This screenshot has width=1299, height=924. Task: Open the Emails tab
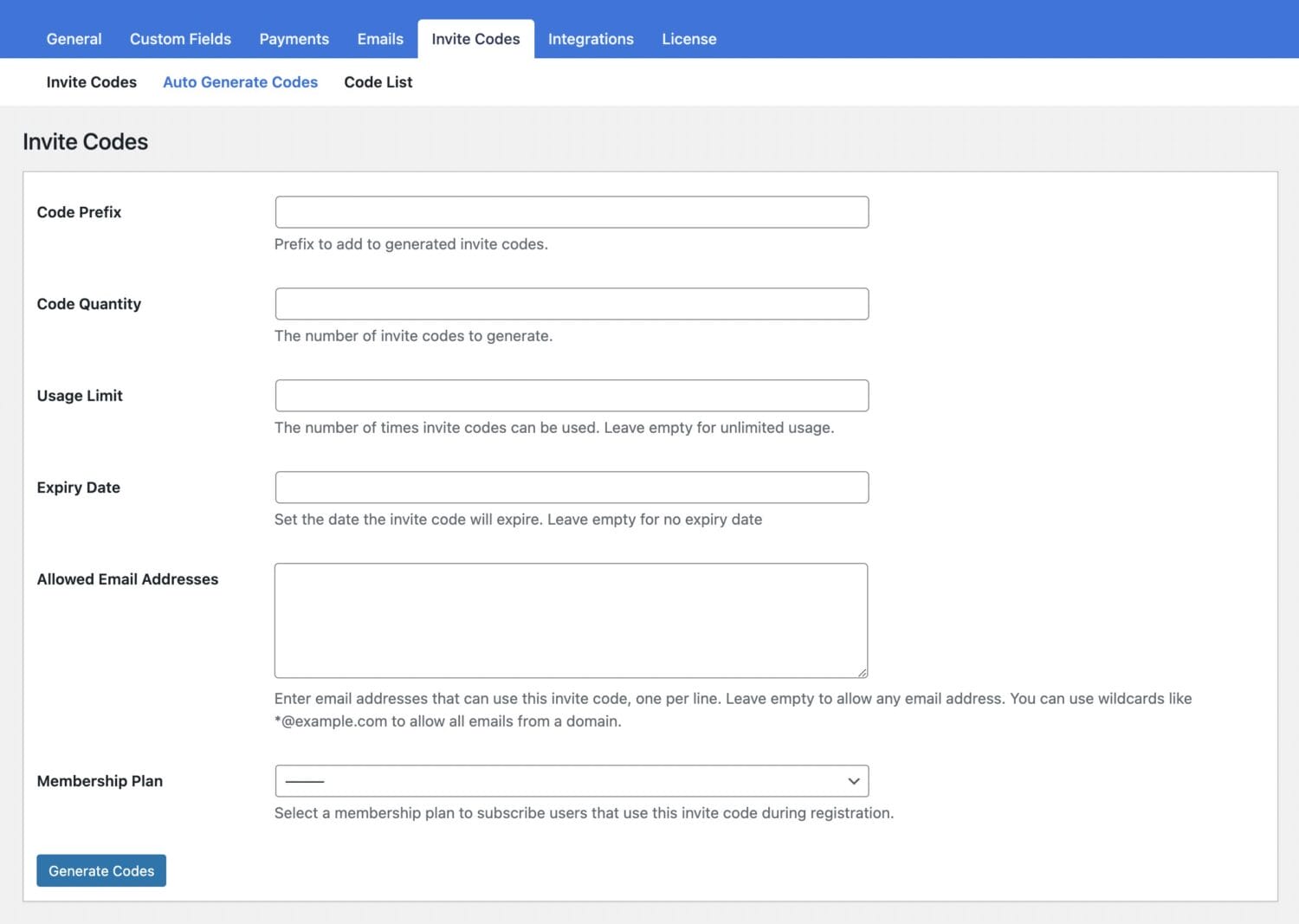click(x=380, y=39)
